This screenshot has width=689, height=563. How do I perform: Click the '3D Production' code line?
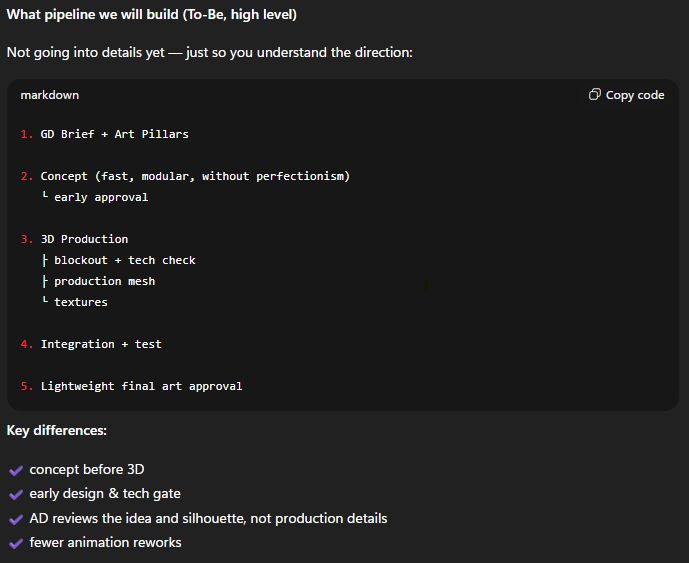[x=84, y=239]
